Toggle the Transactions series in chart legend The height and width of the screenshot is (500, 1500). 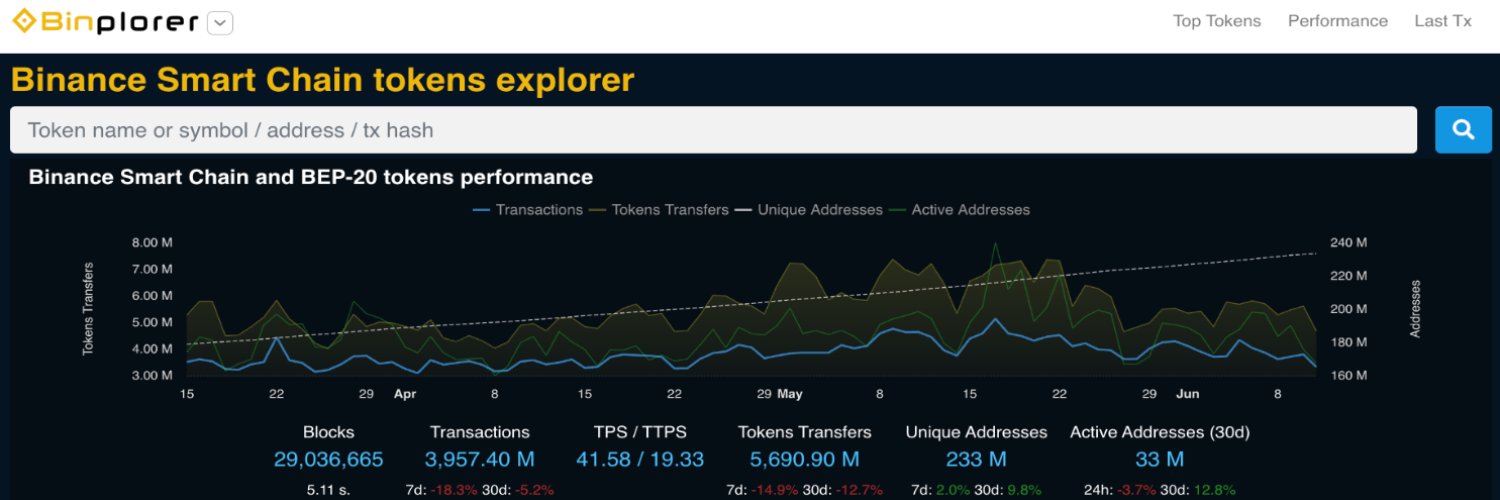[x=527, y=210]
